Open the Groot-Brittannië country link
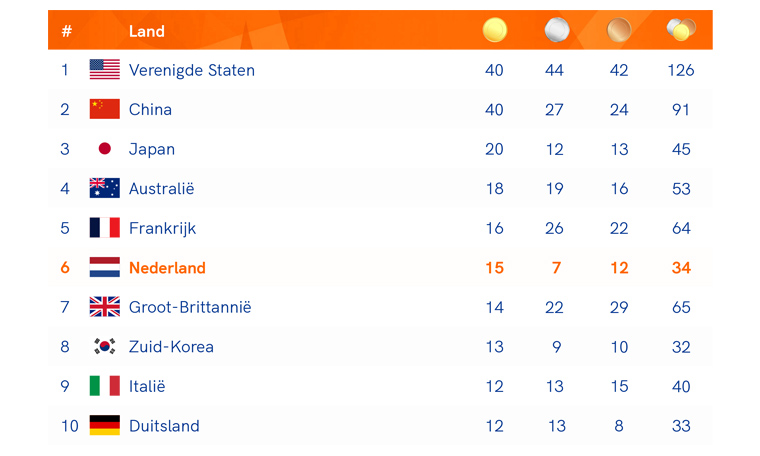The width and height of the screenshot is (760, 456). 190,307
